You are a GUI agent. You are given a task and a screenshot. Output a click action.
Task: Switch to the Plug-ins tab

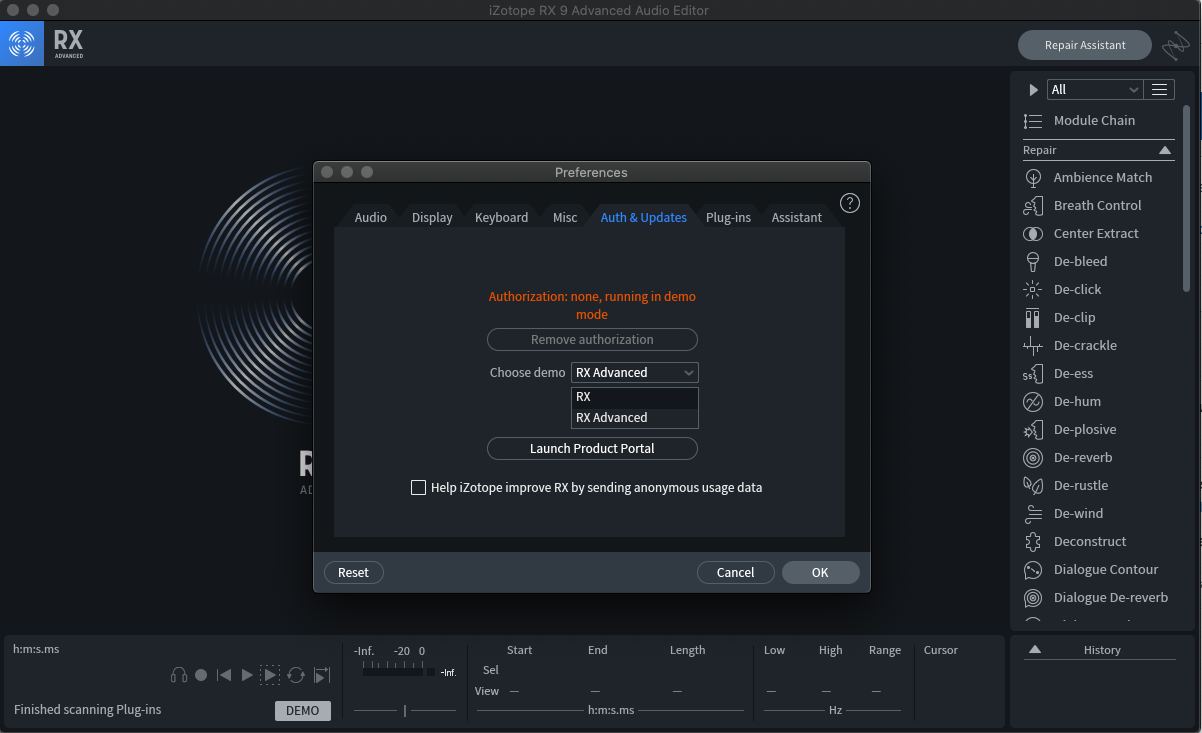pos(728,217)
